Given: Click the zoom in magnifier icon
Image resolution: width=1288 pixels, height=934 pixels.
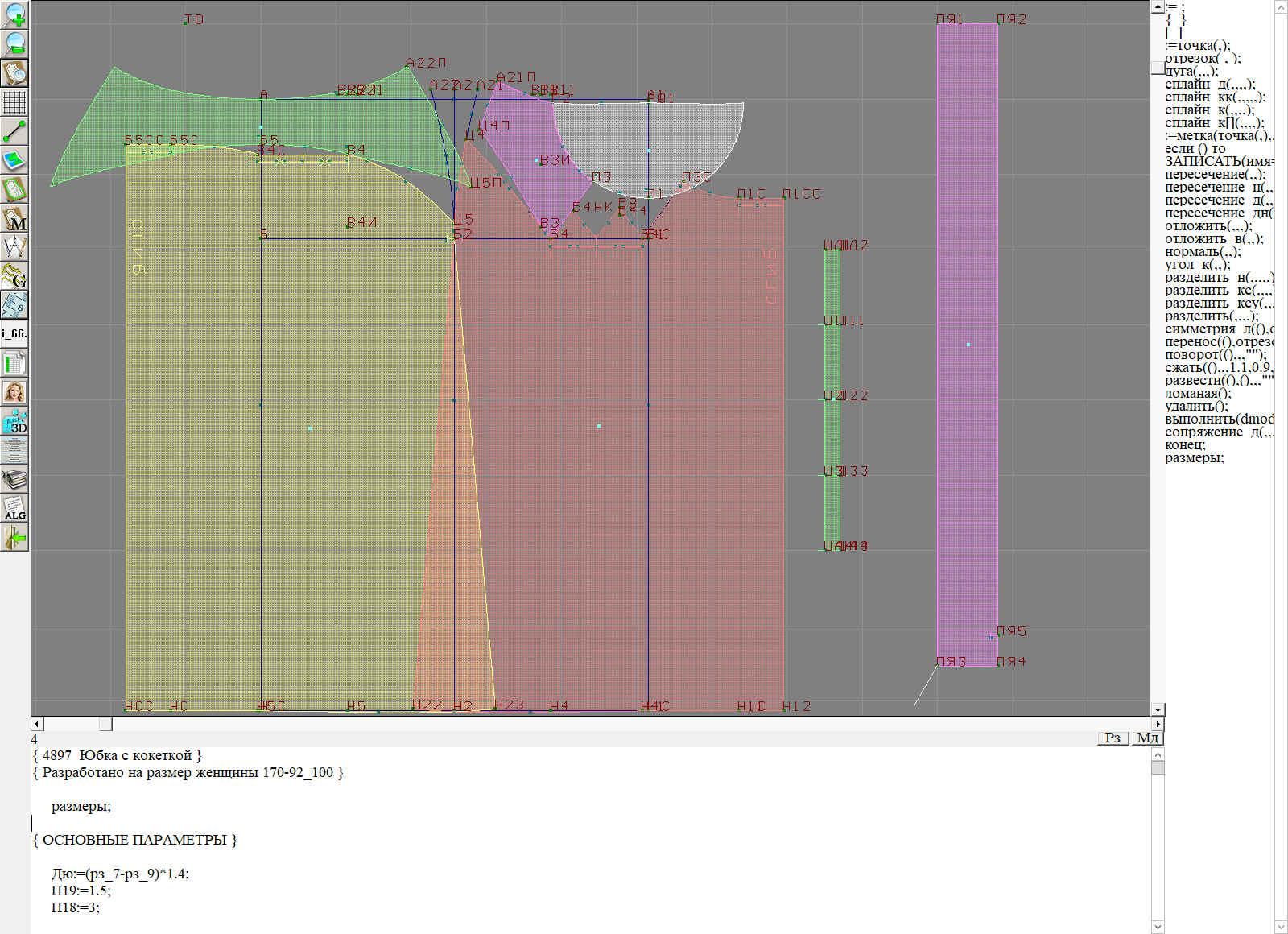Looking at the screenshot, I should (14, 14).
